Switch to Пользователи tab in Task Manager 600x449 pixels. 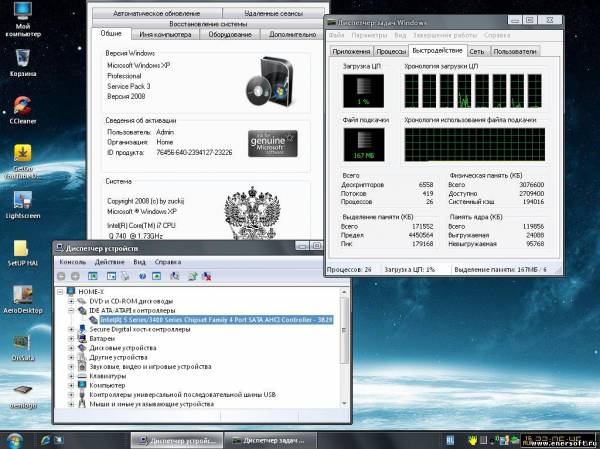tap(515, 51)
